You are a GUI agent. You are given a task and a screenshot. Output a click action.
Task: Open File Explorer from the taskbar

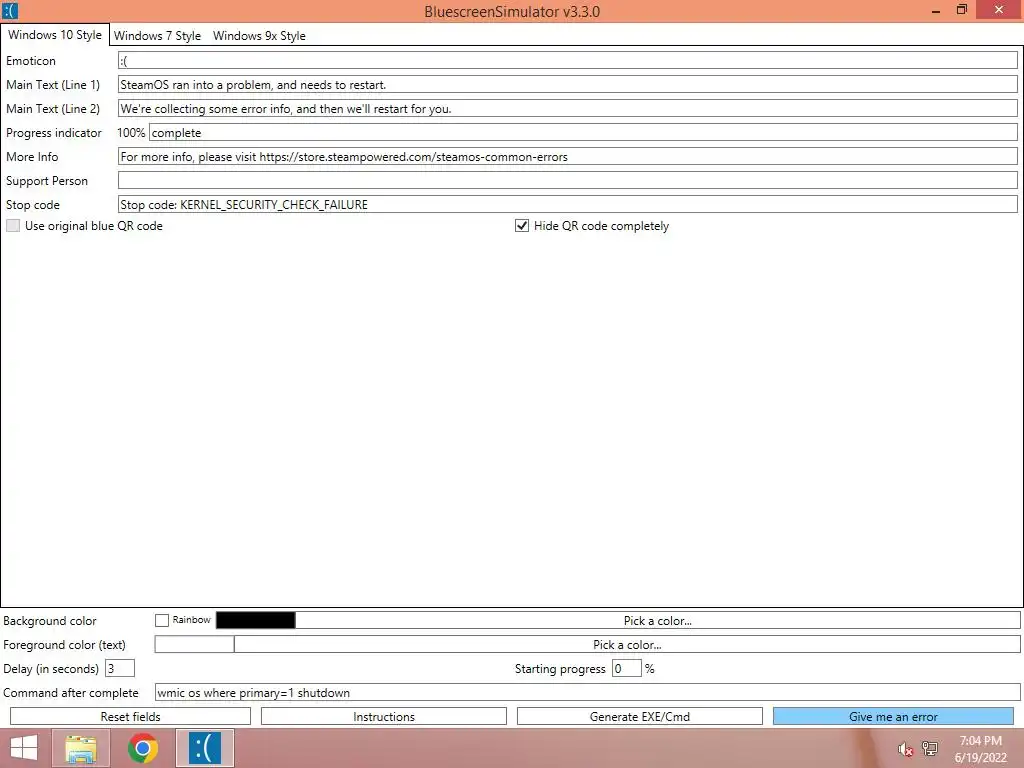[x=81, y=748]
